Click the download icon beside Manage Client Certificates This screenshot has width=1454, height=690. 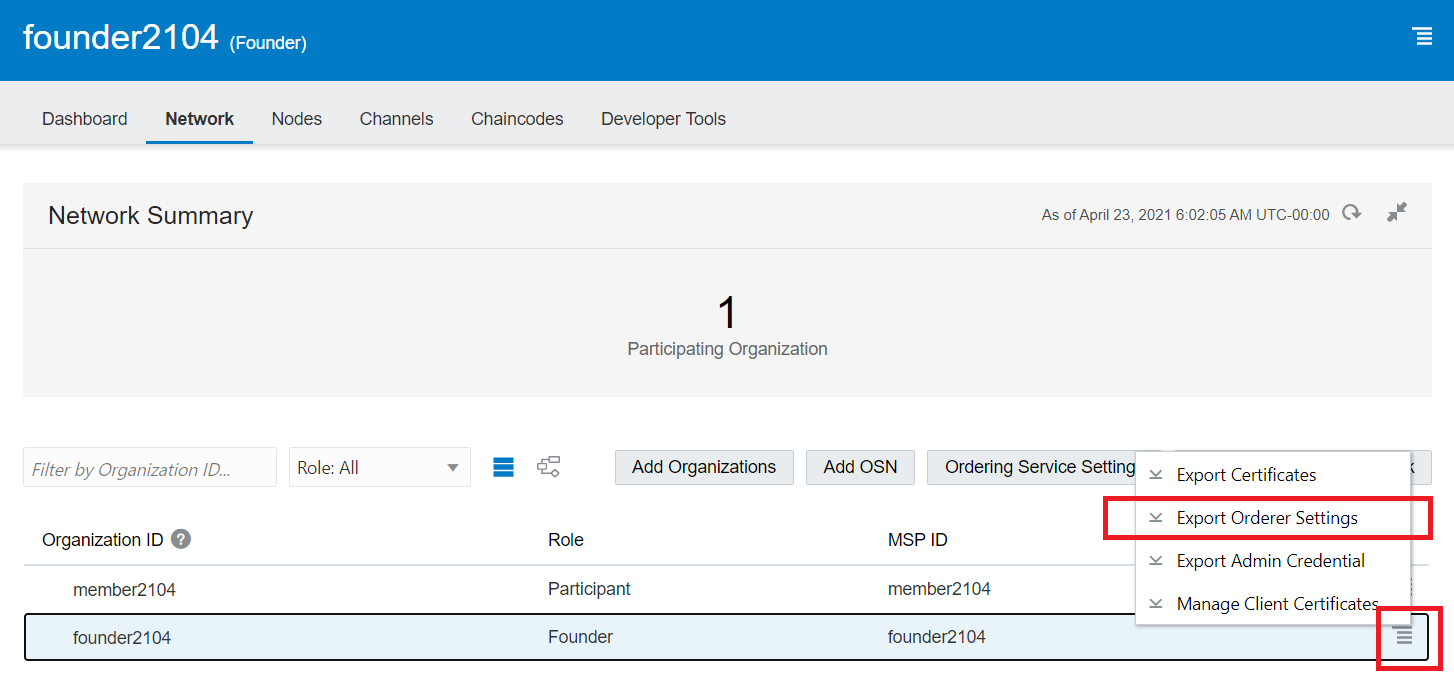coord(1157,603)
